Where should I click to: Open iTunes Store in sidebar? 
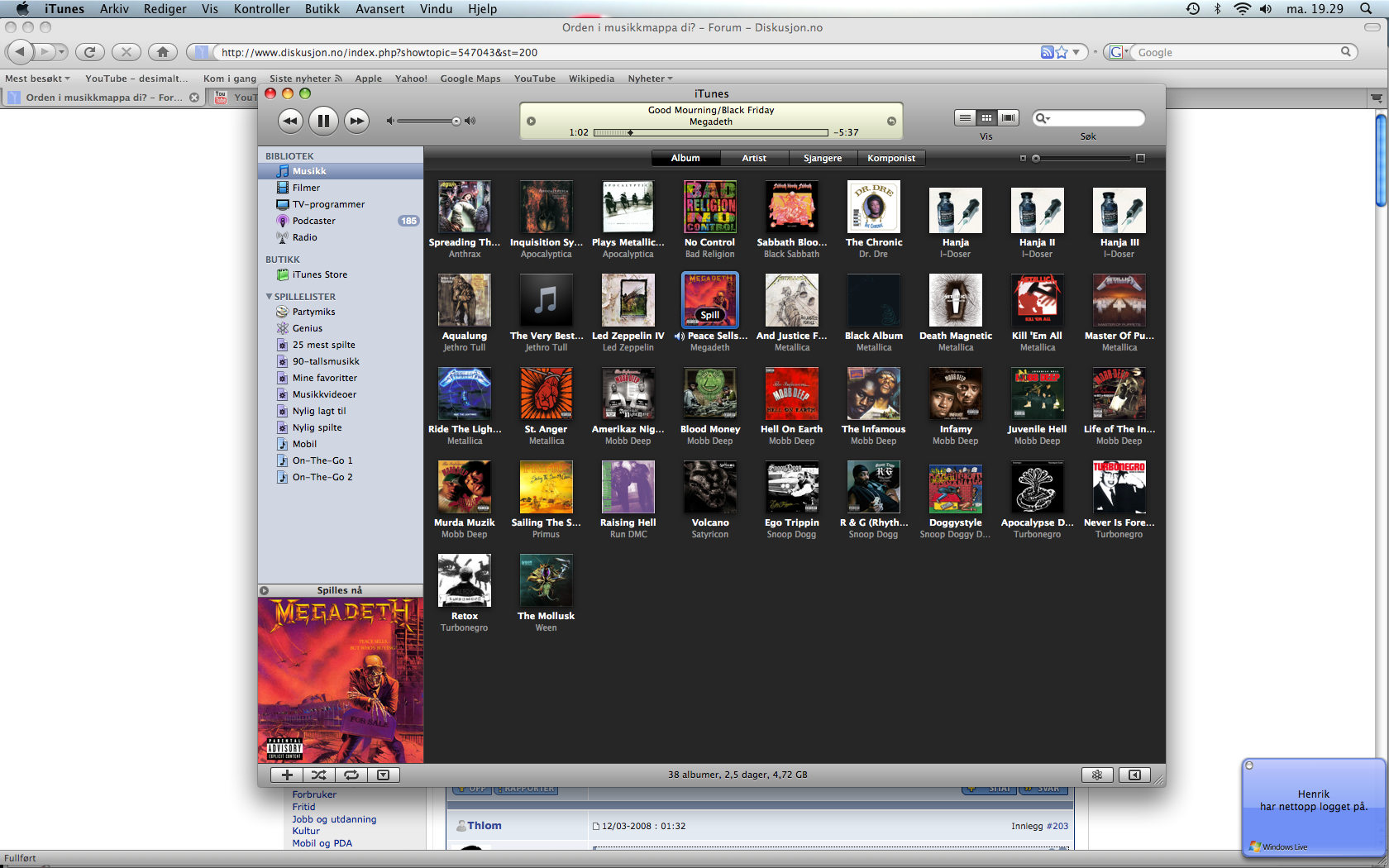(x=341, y=274)
